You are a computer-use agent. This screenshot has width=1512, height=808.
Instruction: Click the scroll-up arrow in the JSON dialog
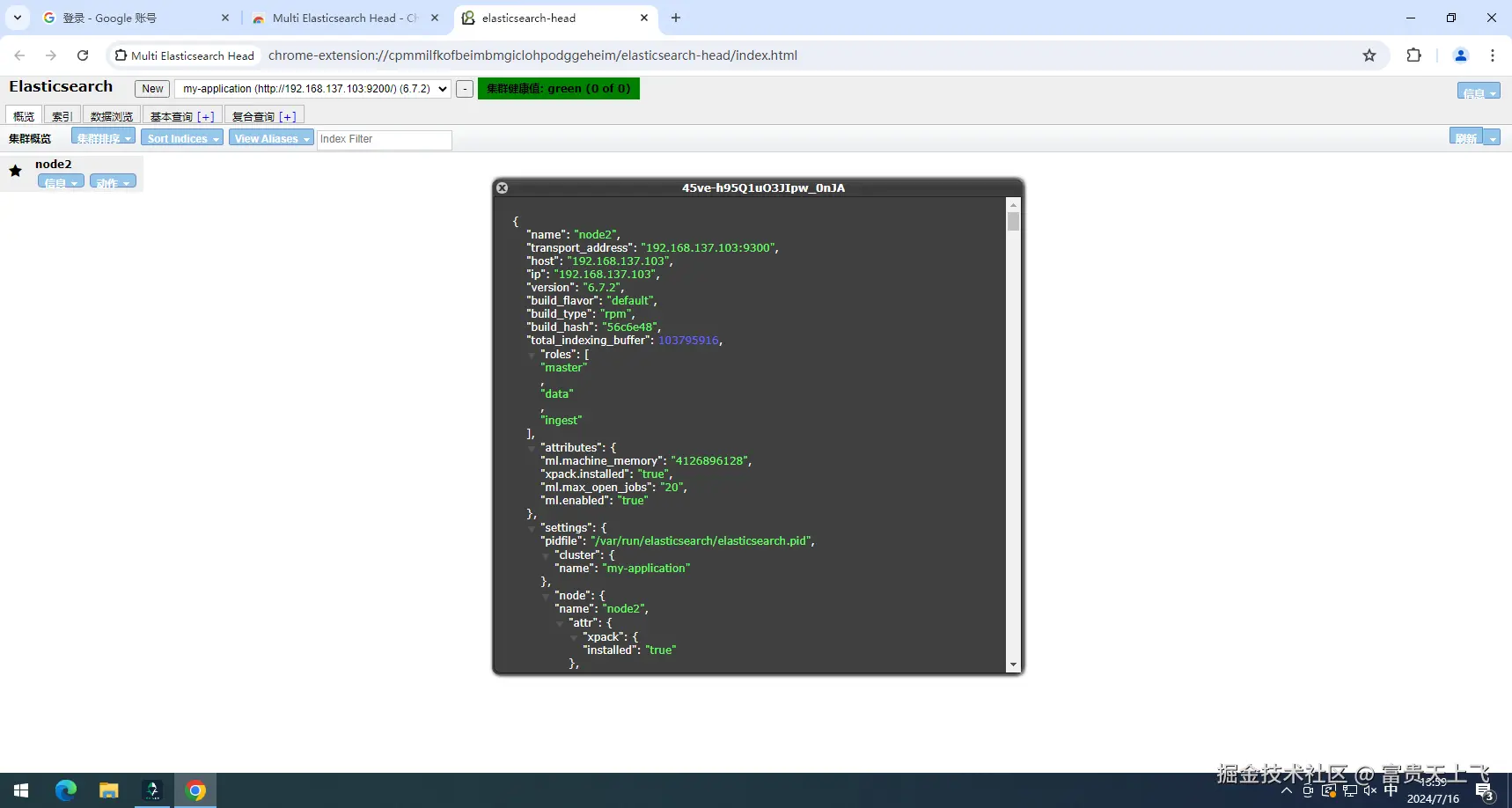[x=1013, y=204]
